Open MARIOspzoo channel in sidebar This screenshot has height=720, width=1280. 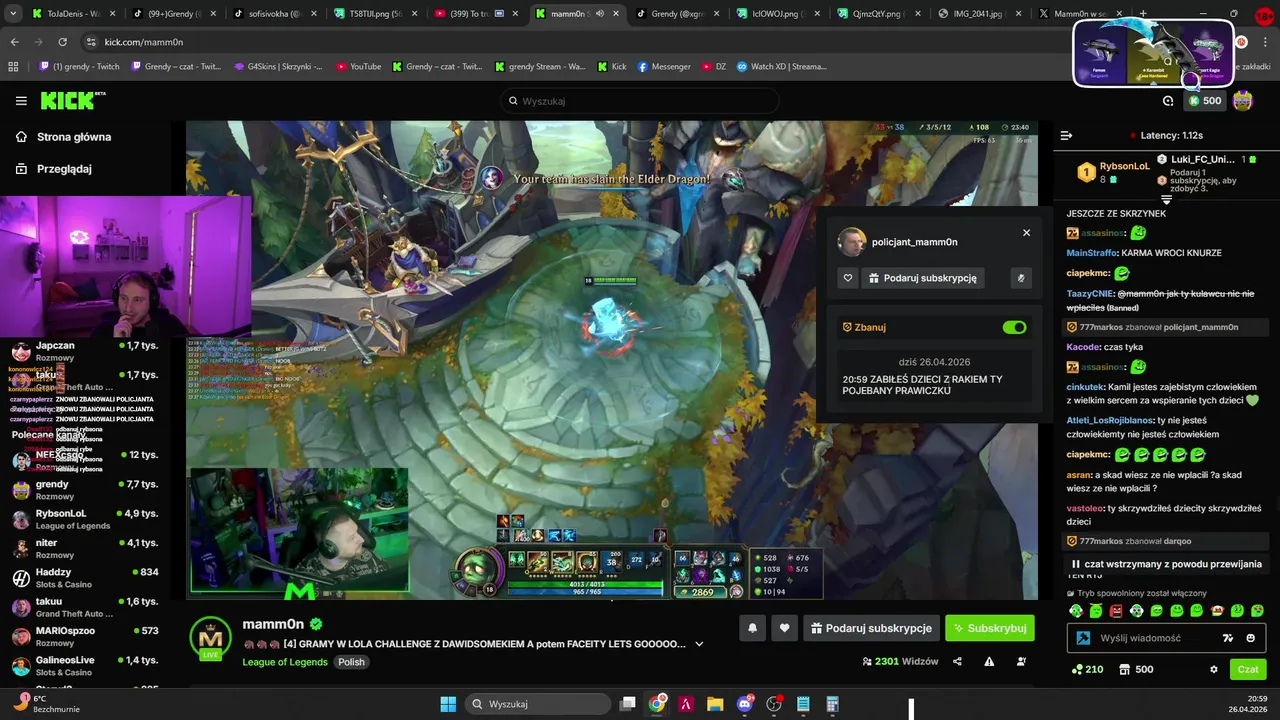[x=84, y=637]
